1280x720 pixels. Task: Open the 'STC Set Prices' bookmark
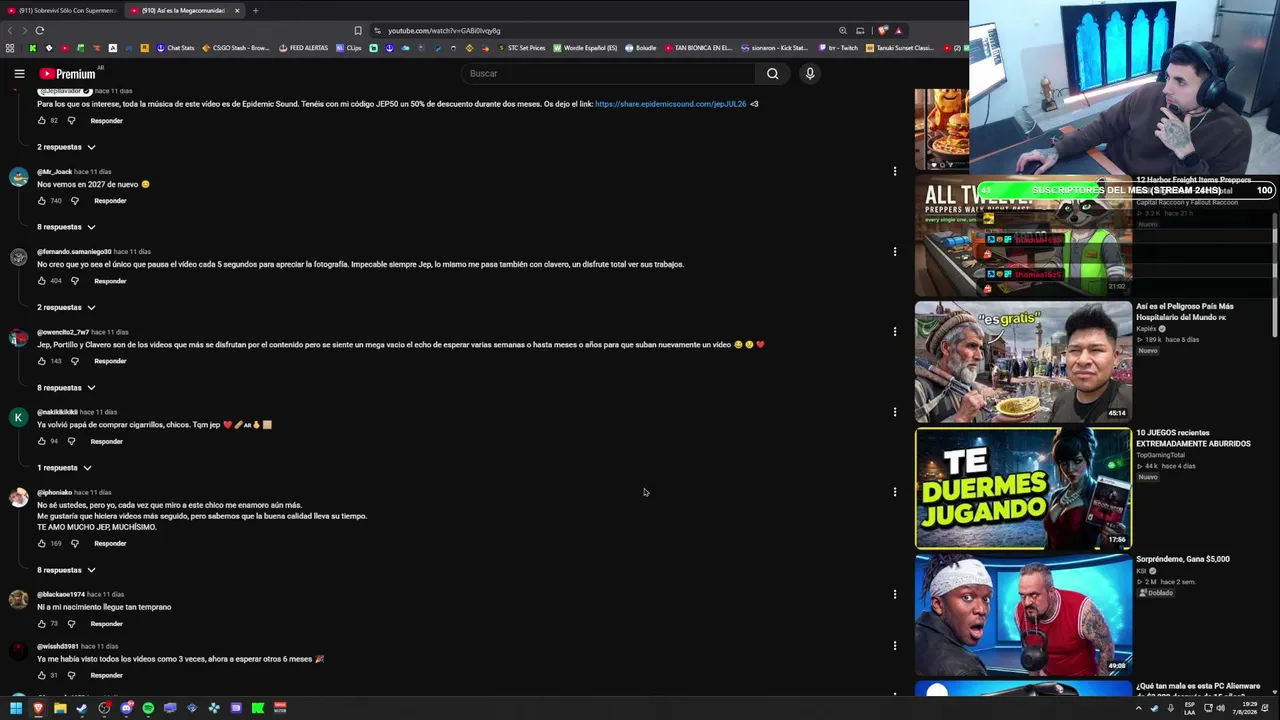(x=521, y=48)
